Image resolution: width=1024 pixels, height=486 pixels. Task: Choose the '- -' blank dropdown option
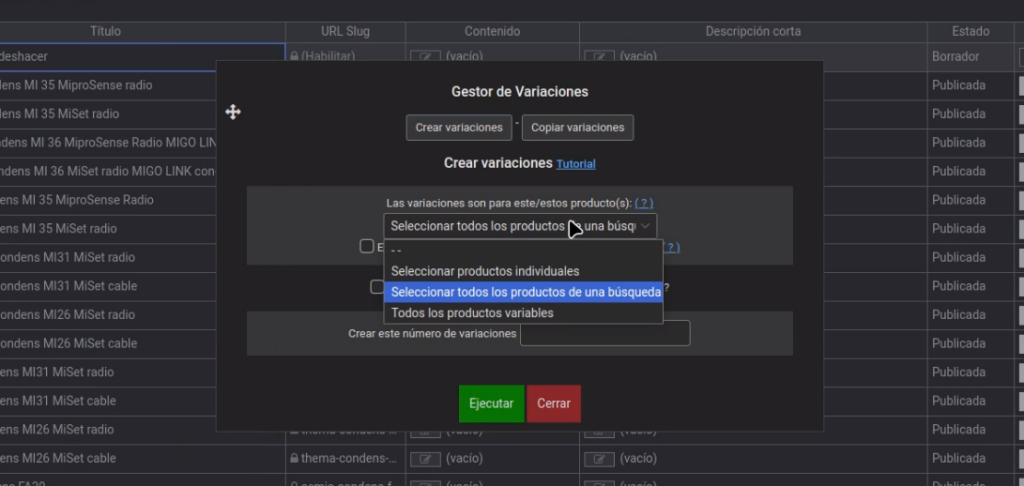pos(523,251)
